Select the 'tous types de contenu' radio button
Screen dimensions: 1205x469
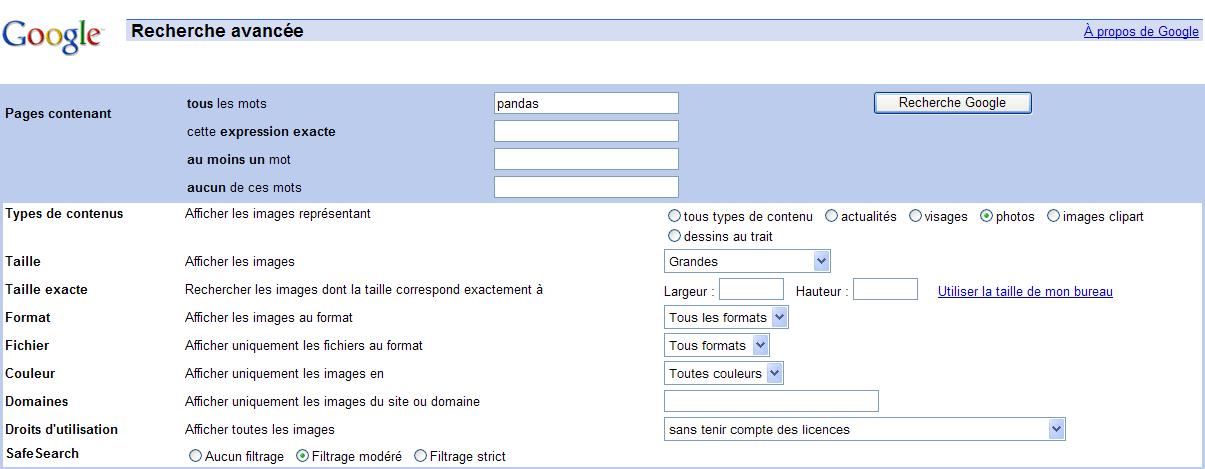(x=674, y=217)
